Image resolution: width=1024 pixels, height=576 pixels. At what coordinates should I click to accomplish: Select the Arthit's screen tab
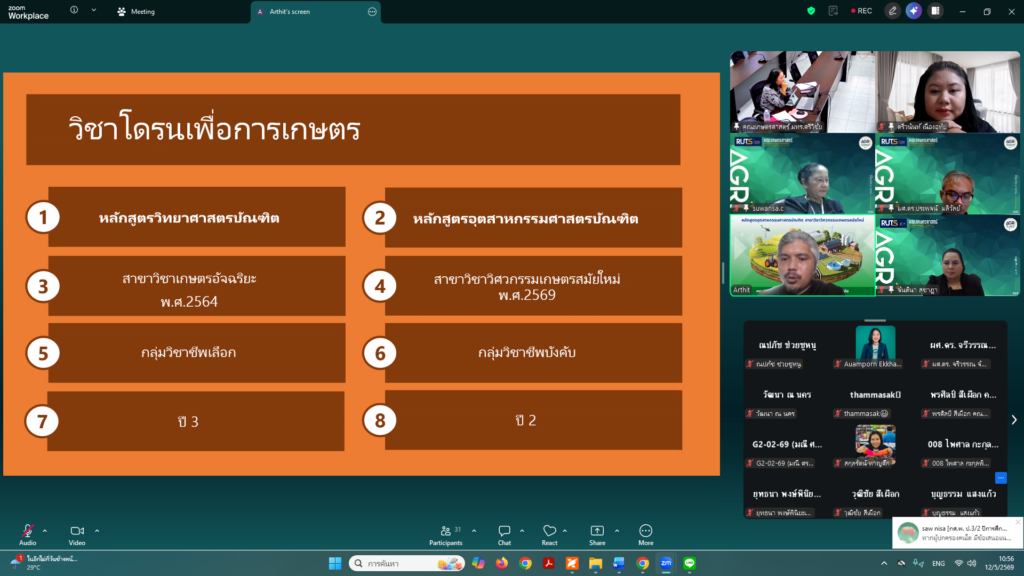coord(316,12)
